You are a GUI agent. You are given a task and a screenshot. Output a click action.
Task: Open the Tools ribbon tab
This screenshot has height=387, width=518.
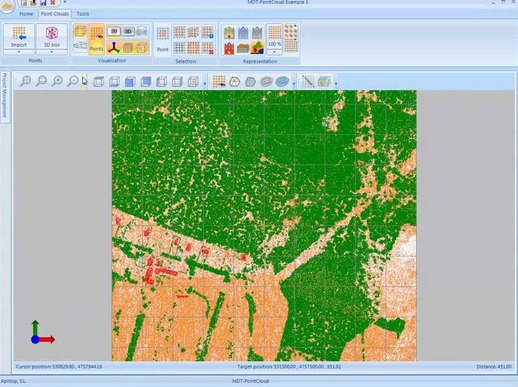pyautogui.click(x=83, y=14)
